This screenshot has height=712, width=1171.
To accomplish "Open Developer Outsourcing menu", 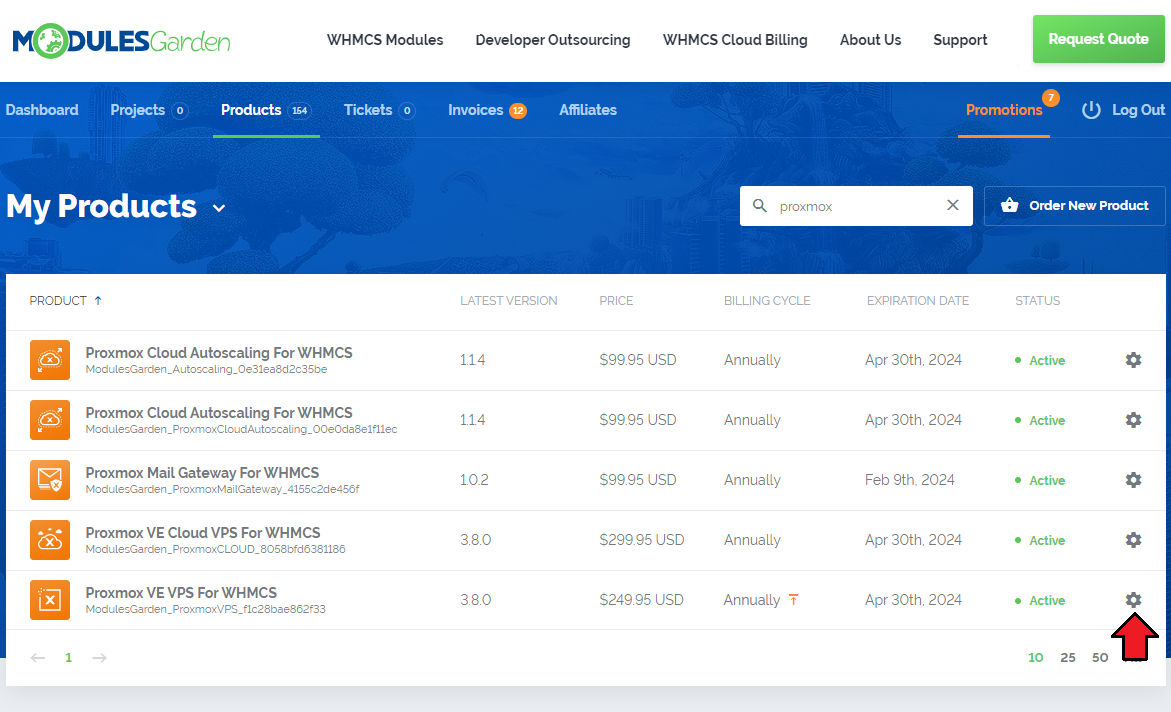I will click(x=553, y=40).
